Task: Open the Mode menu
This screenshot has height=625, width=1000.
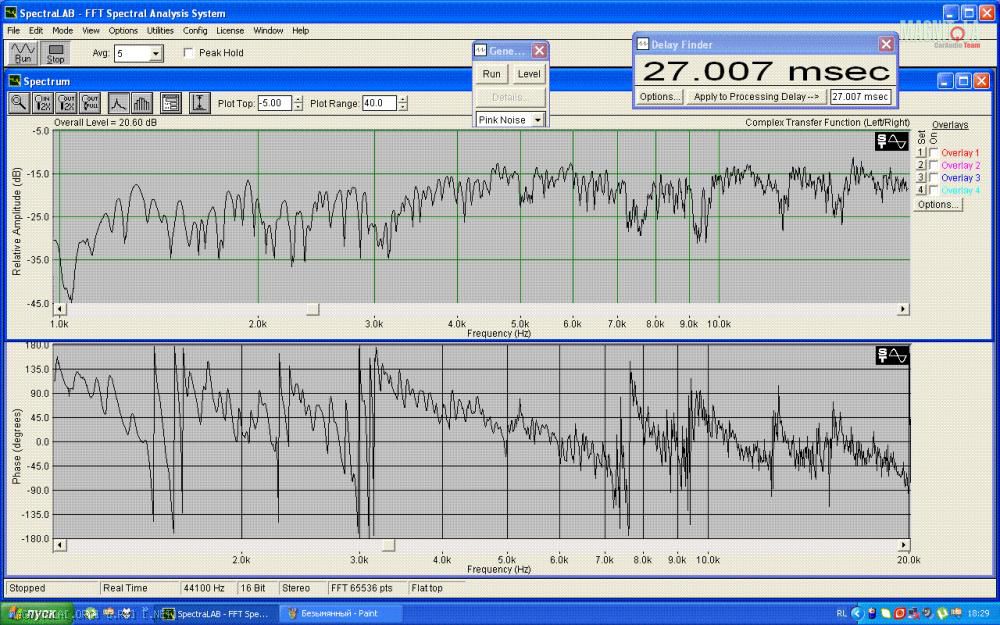Action: tap(62, 31)
